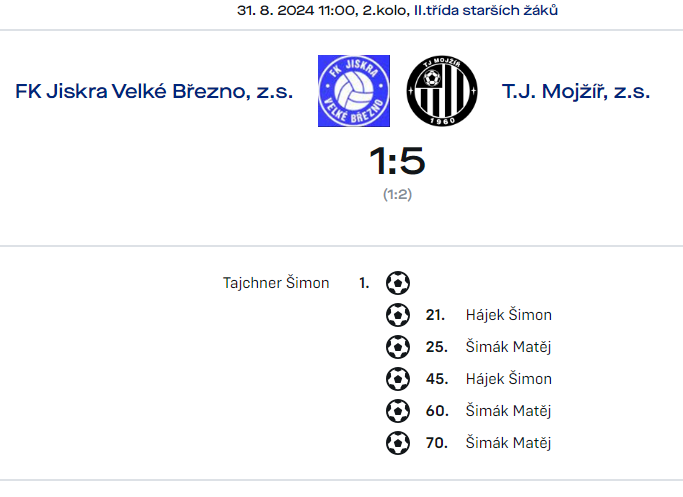Click the TJ Mojžíř 1960 club crest
The height and width of the screenshot is (497, 683).
[x=442, y=91]
